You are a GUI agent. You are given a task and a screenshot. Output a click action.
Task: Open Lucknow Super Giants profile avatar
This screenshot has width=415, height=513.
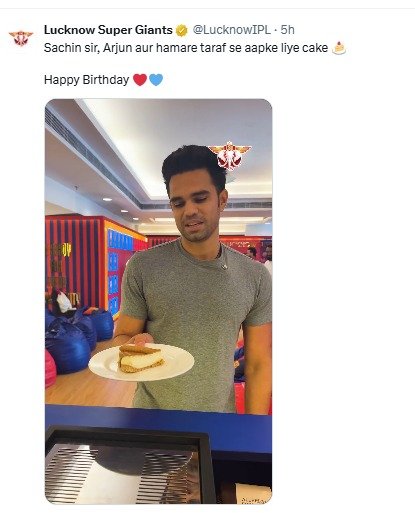21,37
